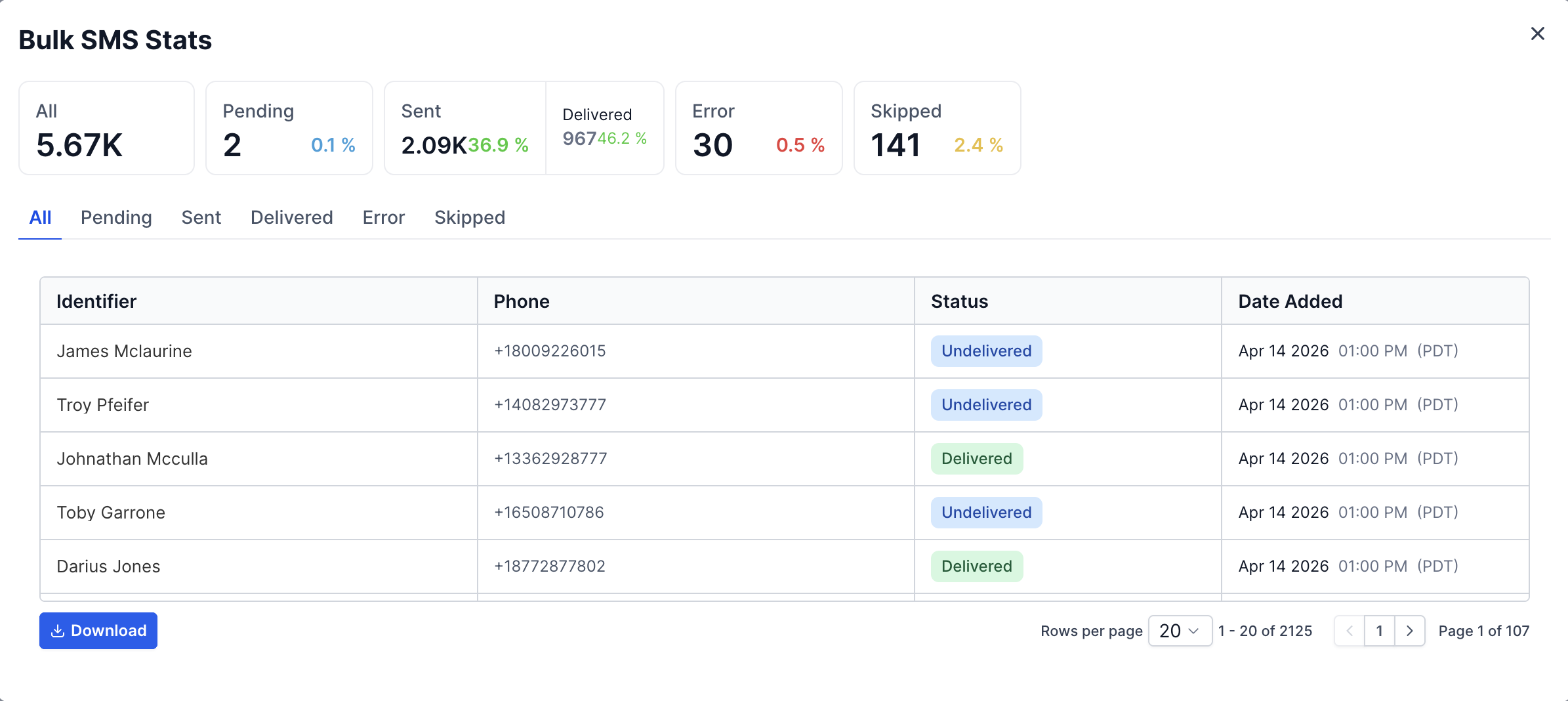Click the Error stats card showing 30
The height and width of the screenshot is (701, 1568).
(x=758, y=127)
